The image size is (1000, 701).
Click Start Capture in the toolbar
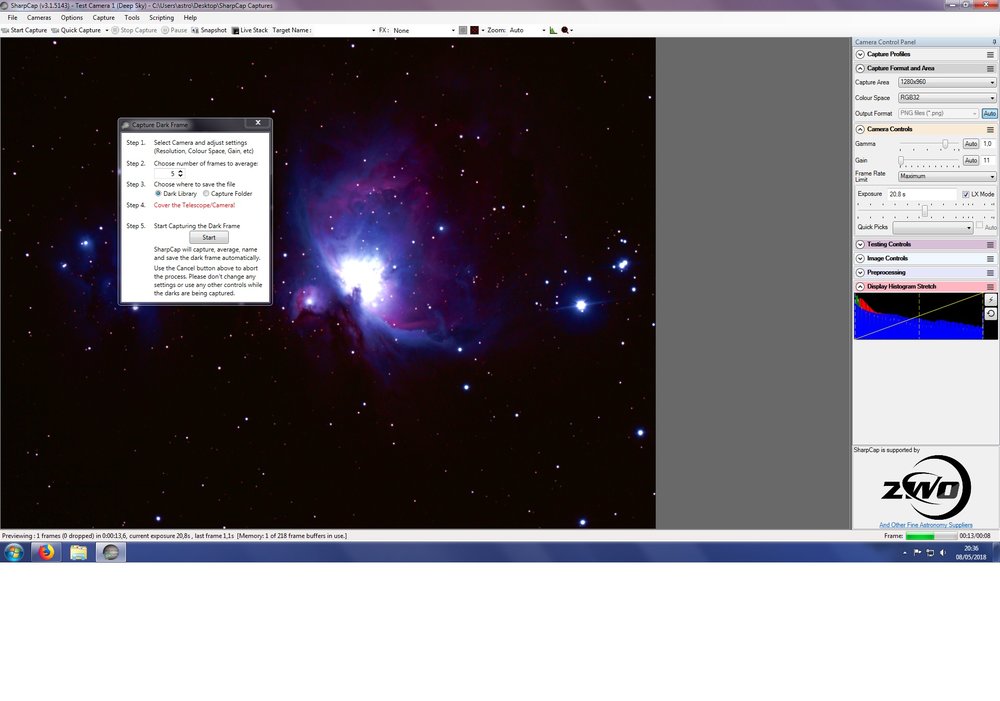click(x=24, y=30)
